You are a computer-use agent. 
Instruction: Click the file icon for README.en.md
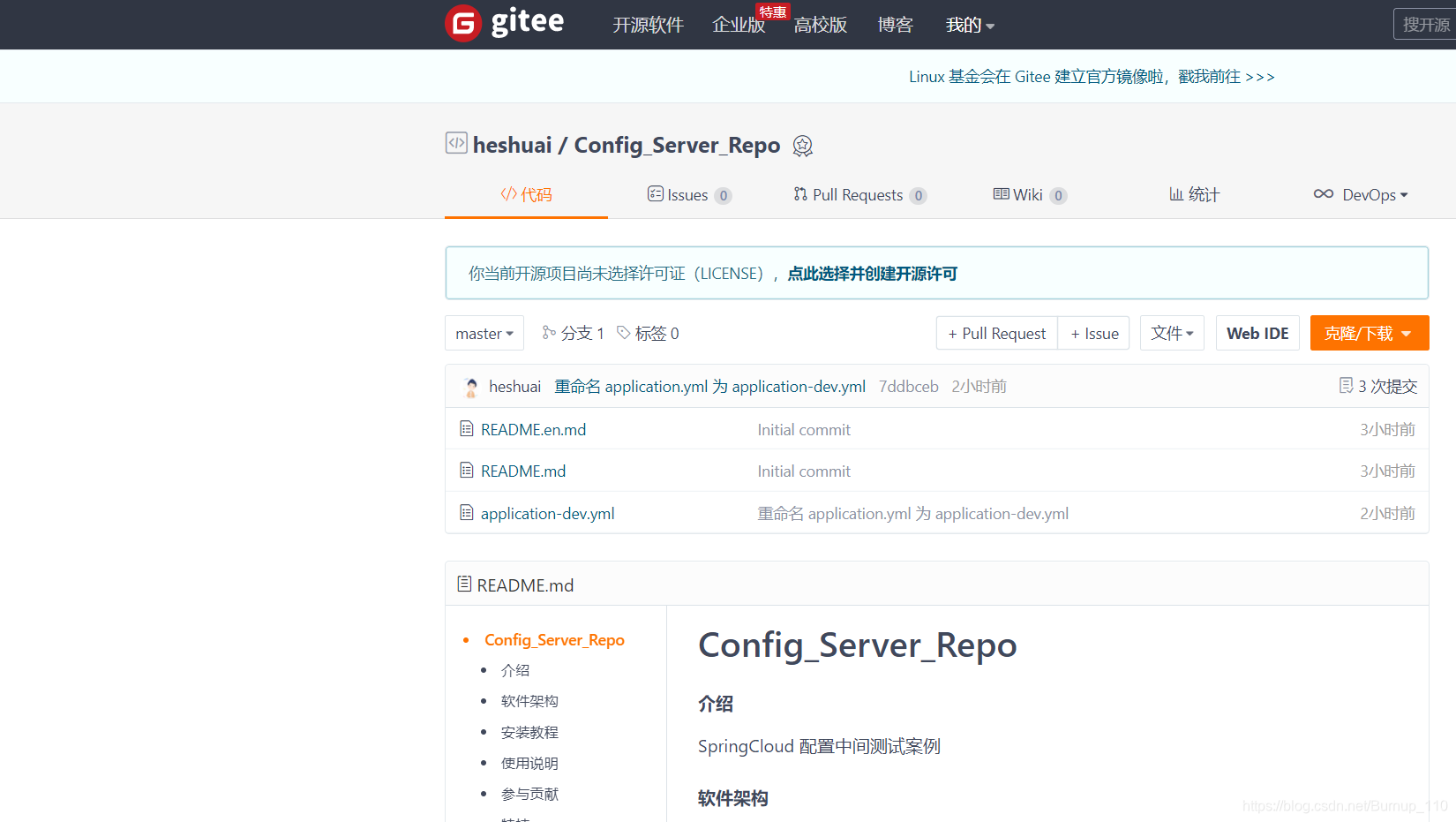click(467, 429)
